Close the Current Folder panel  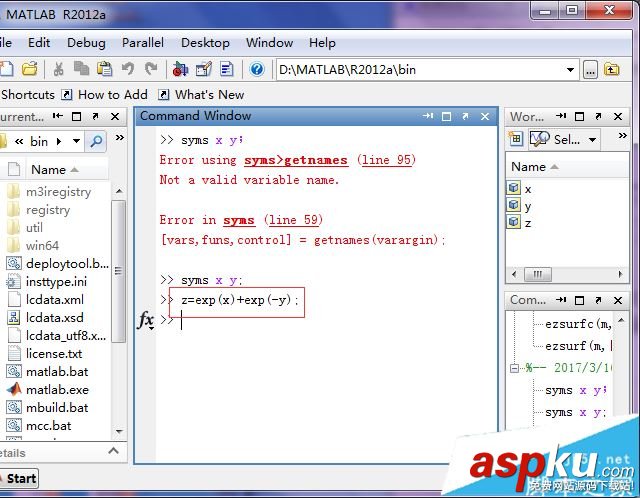coord(115,117)
